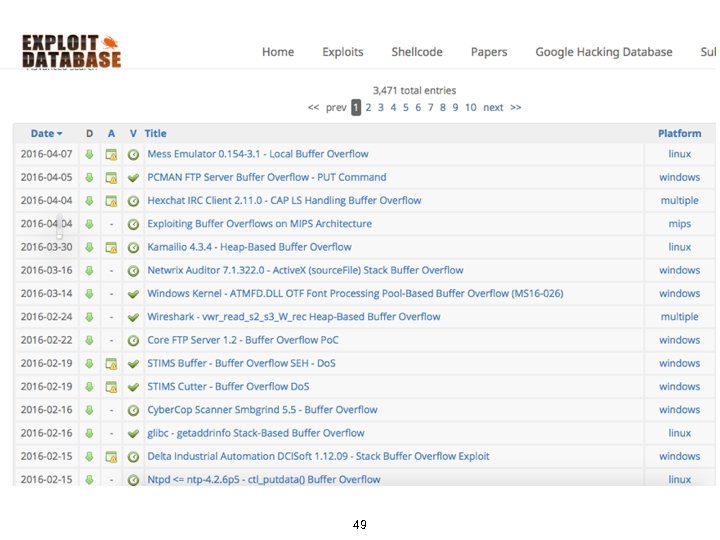This screenshot has height=540, width=720.
Task: Go to page 2 of results
Action: tap(368, 107)
